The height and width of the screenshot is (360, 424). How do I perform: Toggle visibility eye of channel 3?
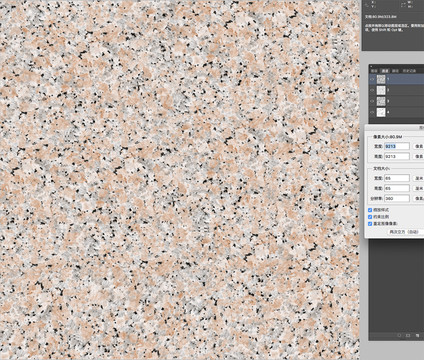pyautogui.click(x=372, y=101)
